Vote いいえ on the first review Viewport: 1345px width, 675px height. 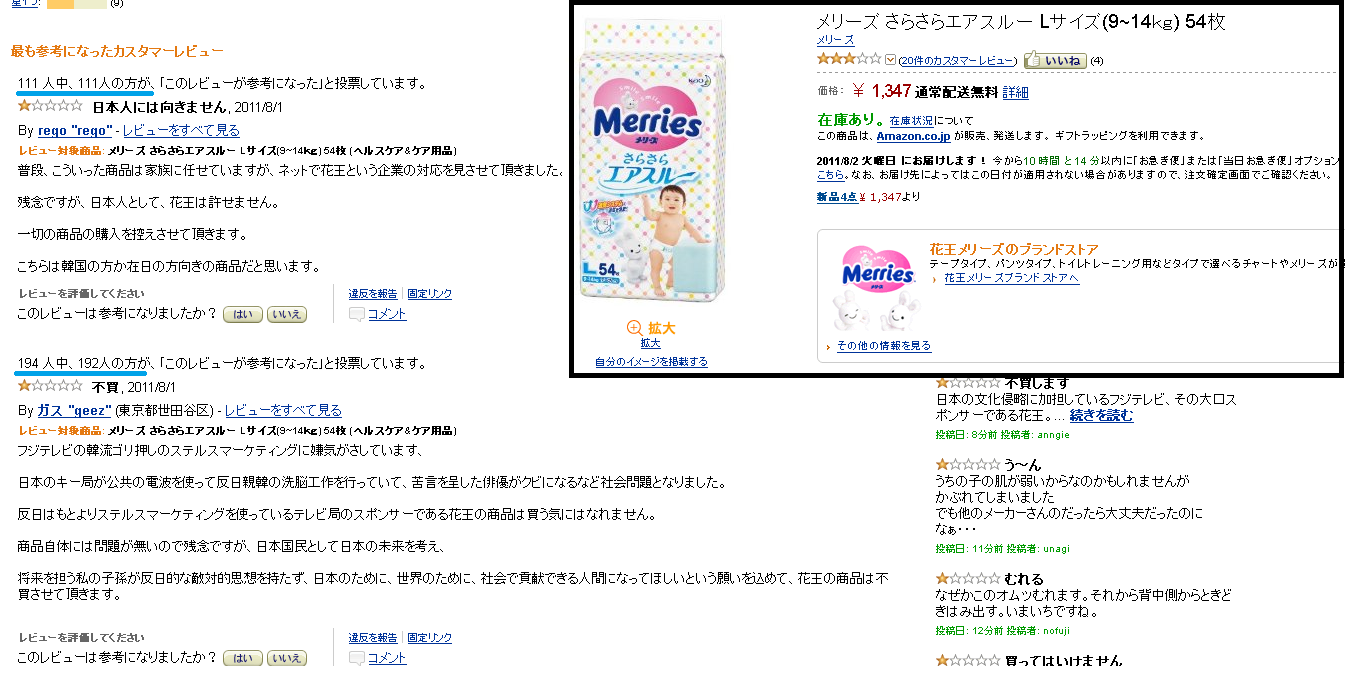[286, 314]
